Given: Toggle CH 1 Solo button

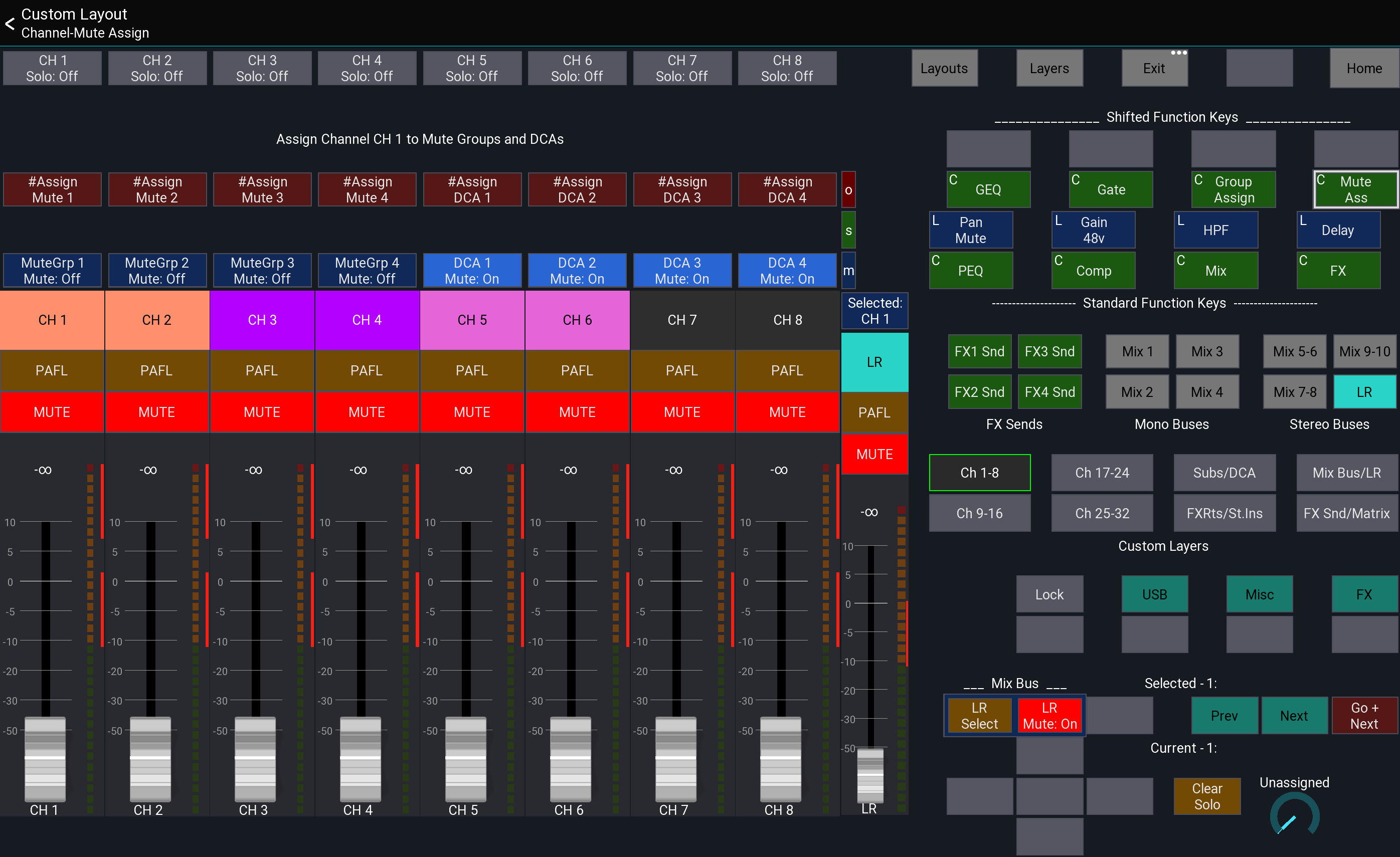Looking at the screenshot, I should (x=52, y=68).
